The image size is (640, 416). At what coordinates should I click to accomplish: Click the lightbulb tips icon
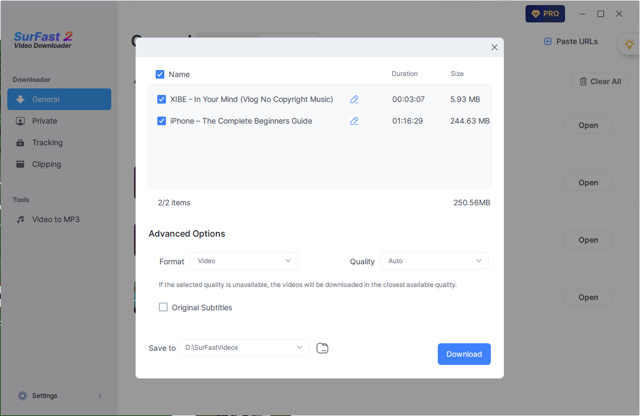[x=629, y=44]
